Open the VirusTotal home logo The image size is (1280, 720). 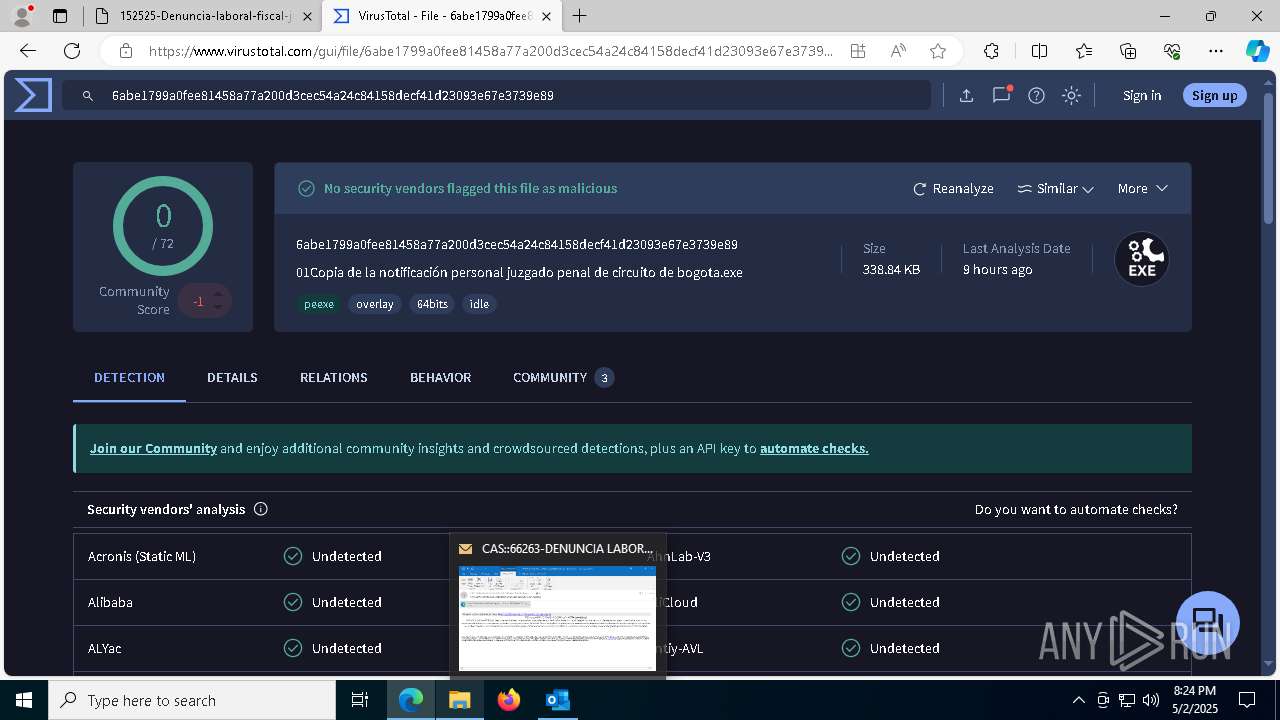[33, 95]
